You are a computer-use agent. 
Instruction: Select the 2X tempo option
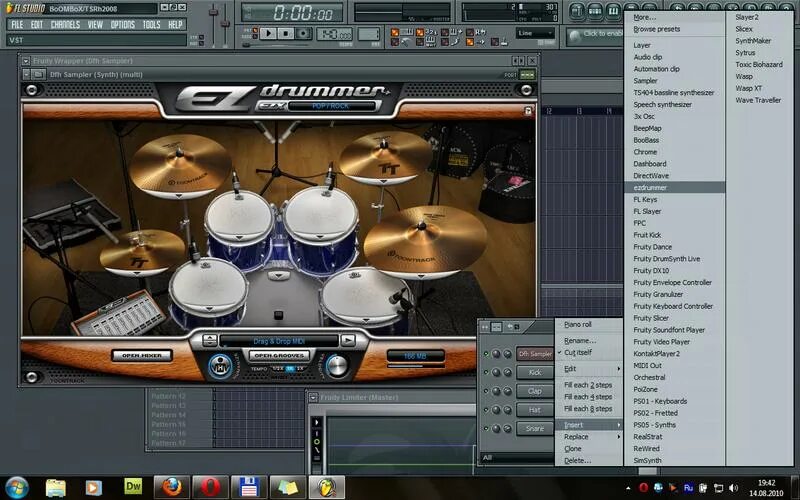click(x=300, y=369)
